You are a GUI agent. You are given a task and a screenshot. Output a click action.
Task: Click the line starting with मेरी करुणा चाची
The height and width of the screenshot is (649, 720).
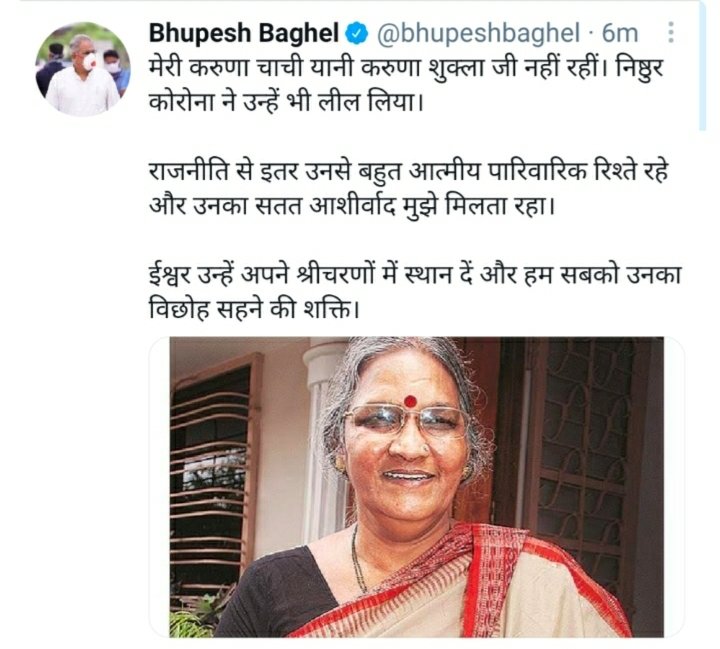[406, 69]
